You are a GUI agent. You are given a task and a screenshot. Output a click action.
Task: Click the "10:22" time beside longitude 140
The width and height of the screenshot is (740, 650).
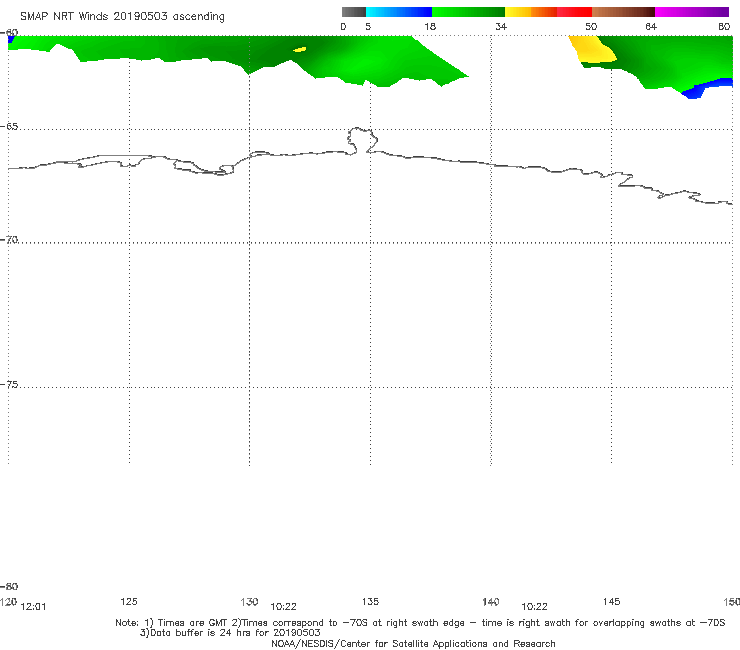[534, 607]
